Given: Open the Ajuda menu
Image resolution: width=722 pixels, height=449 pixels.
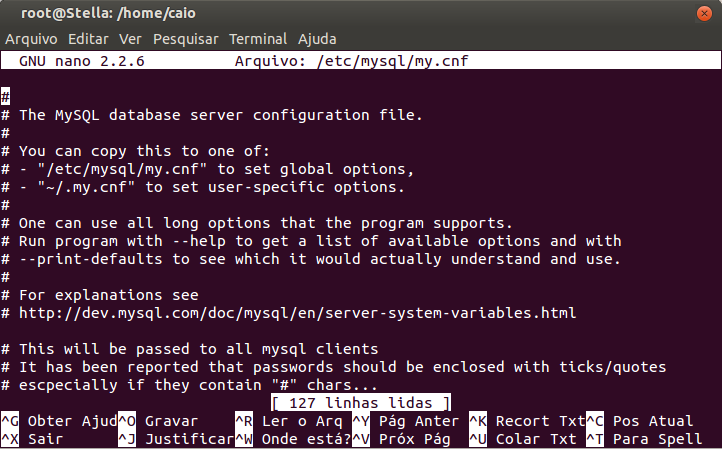Looking at the screenshot, I should pos(317,39).
